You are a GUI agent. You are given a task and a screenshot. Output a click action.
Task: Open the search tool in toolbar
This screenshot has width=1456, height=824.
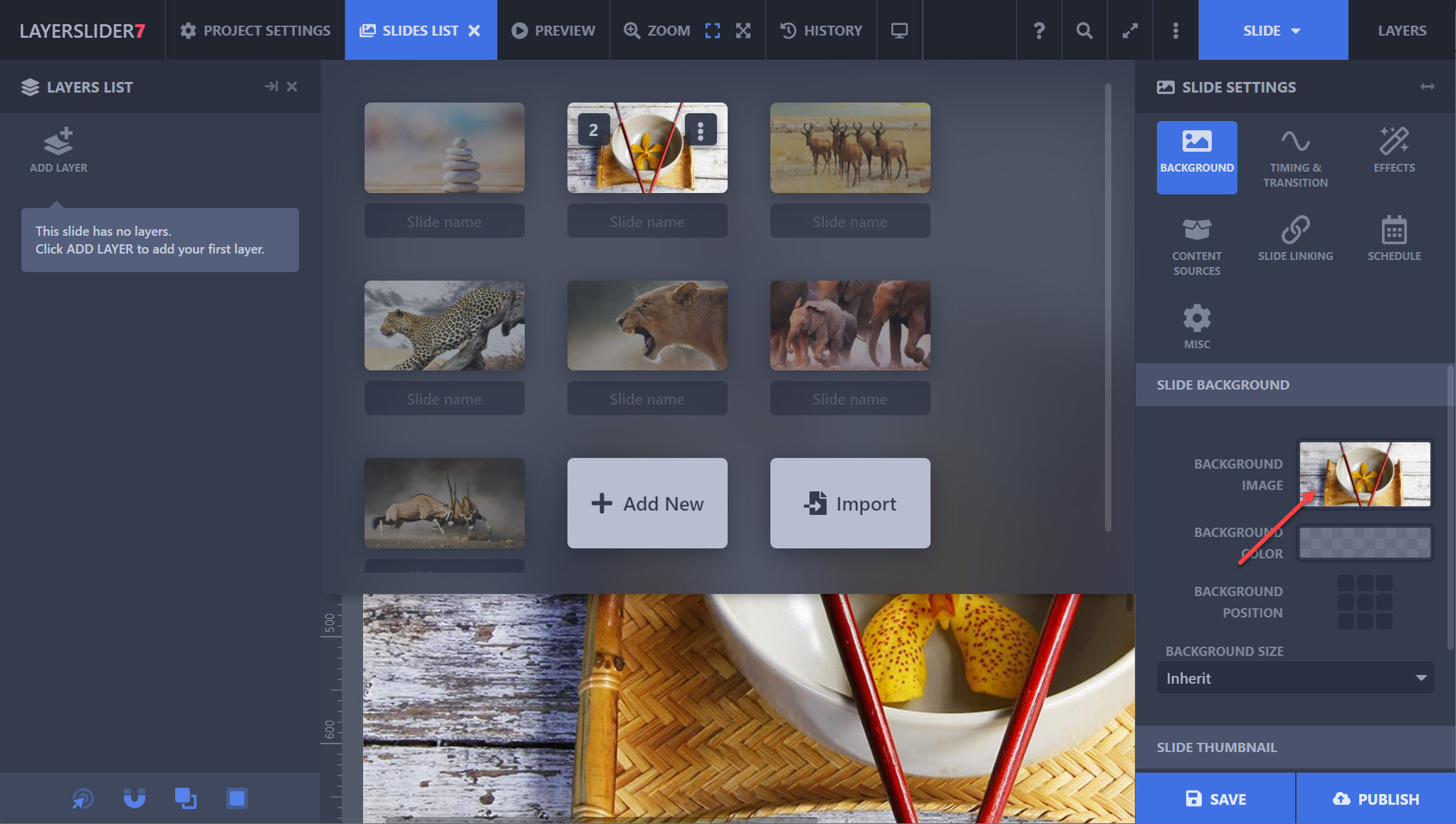pos(1084,31)
